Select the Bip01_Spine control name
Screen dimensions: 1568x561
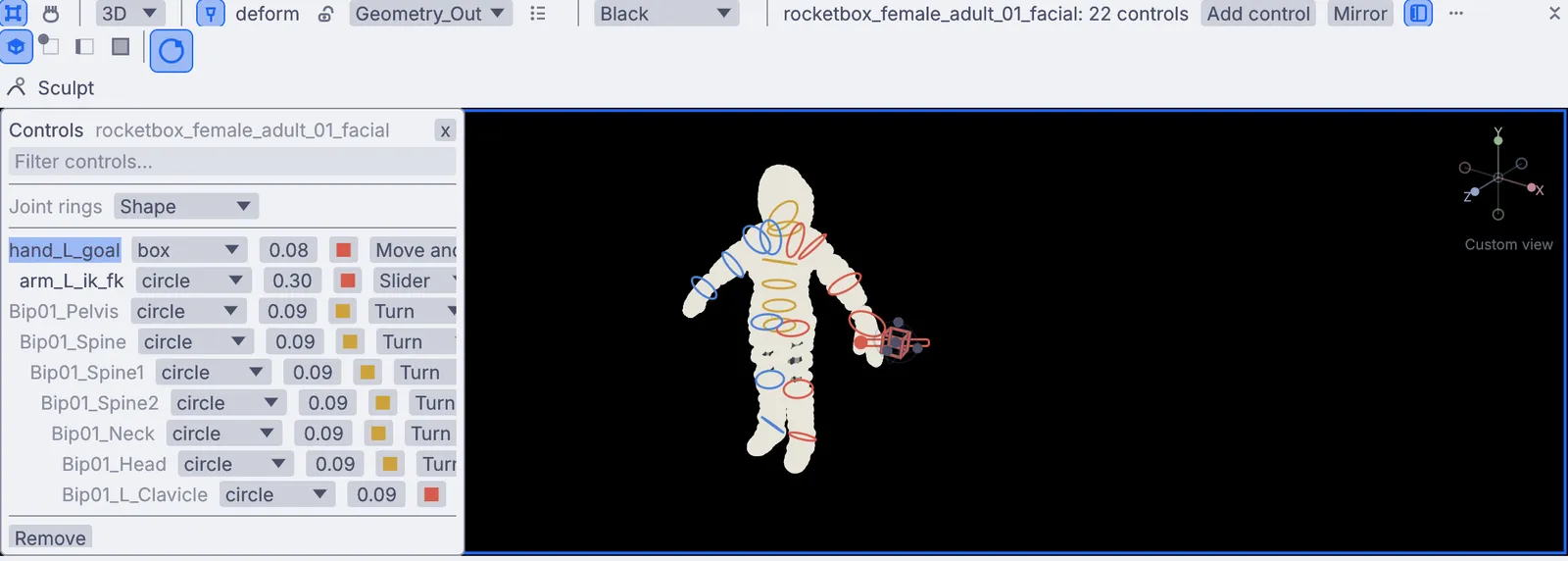point(73,341)
